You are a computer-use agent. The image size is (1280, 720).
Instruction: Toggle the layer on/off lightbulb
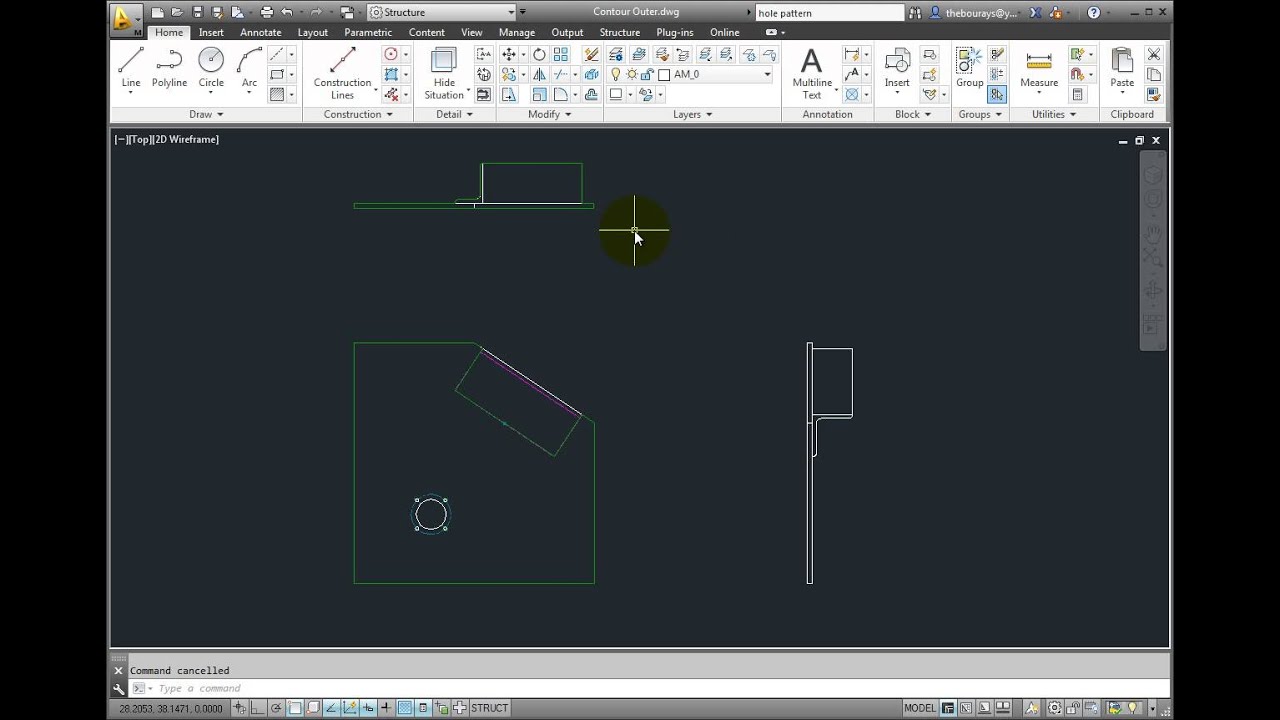(x=616, y=75)
